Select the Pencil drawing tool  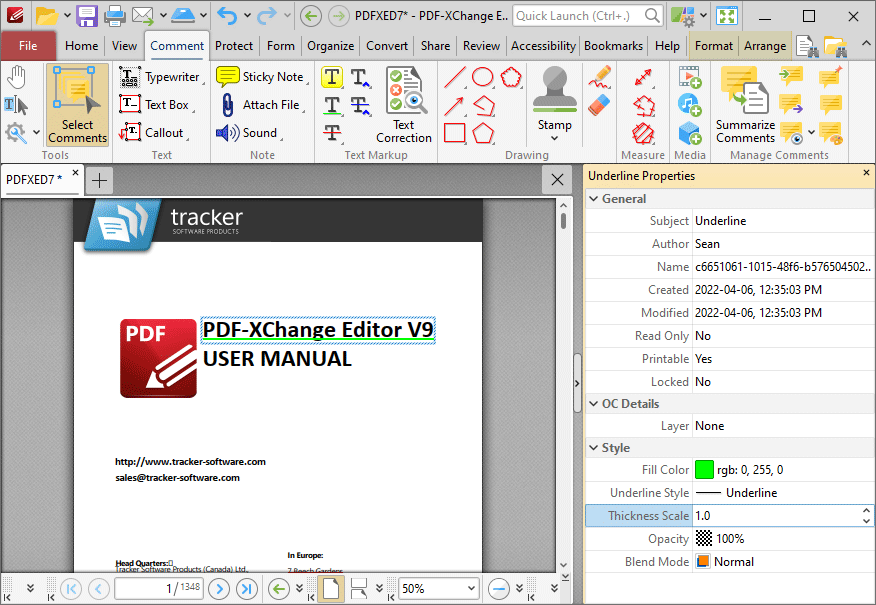599,77
